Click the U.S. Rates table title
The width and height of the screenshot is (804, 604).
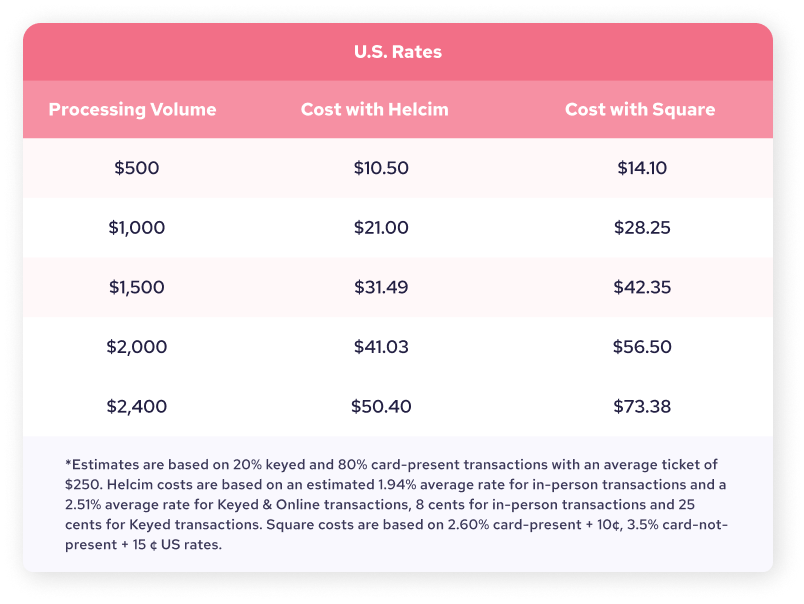398,52
